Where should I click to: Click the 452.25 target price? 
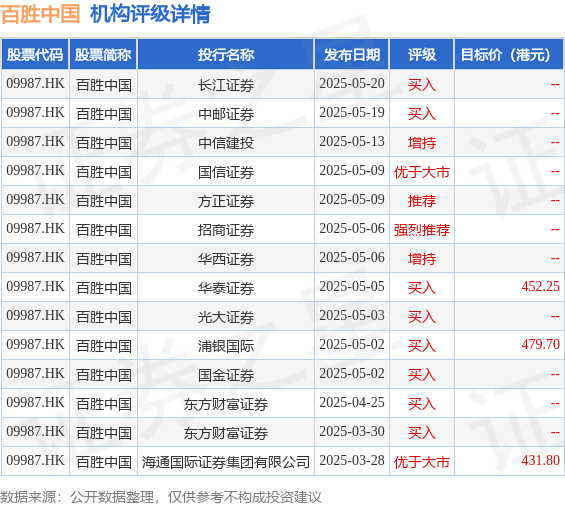(540, 287)
